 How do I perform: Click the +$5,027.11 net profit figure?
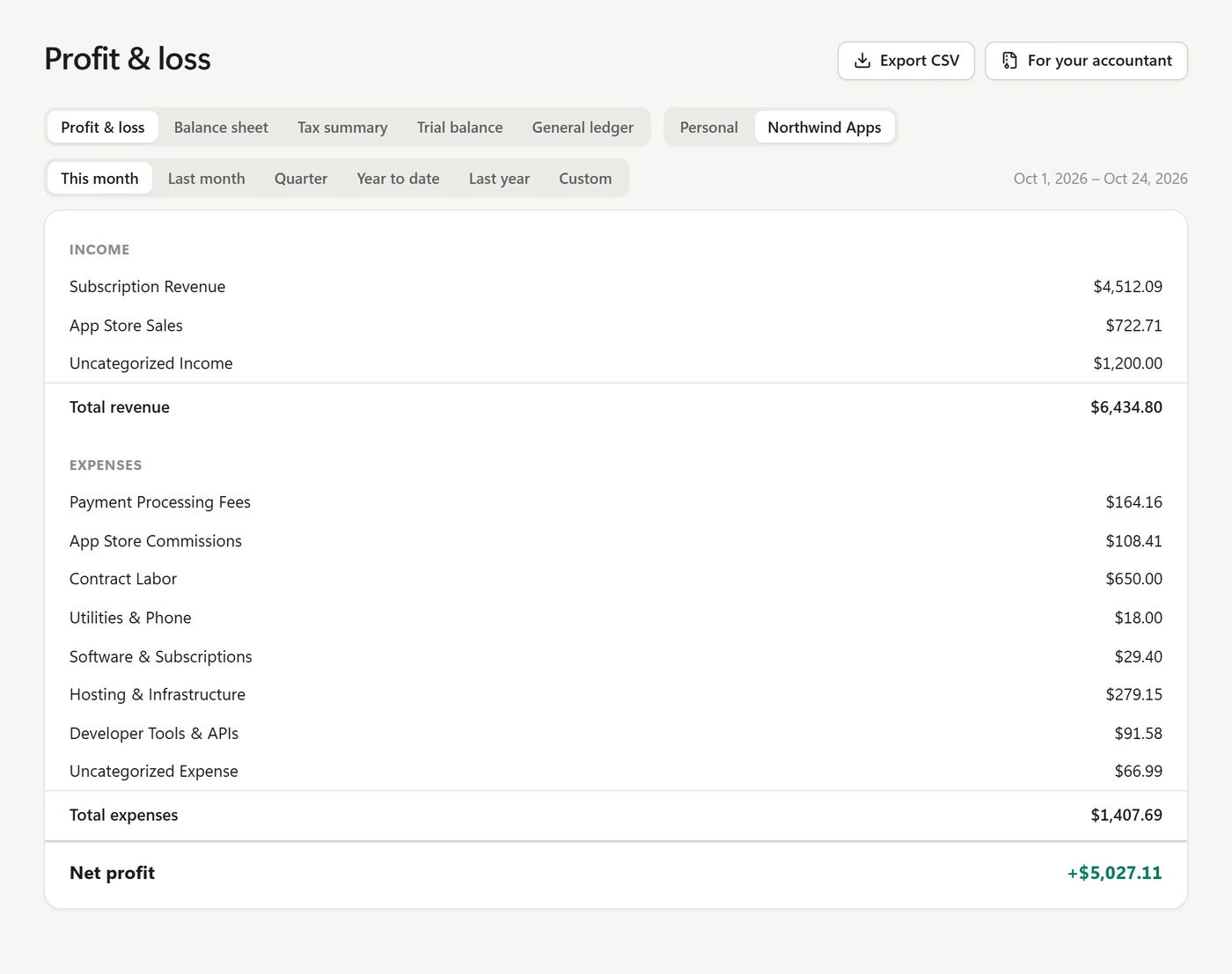[x=1114, y=873]
